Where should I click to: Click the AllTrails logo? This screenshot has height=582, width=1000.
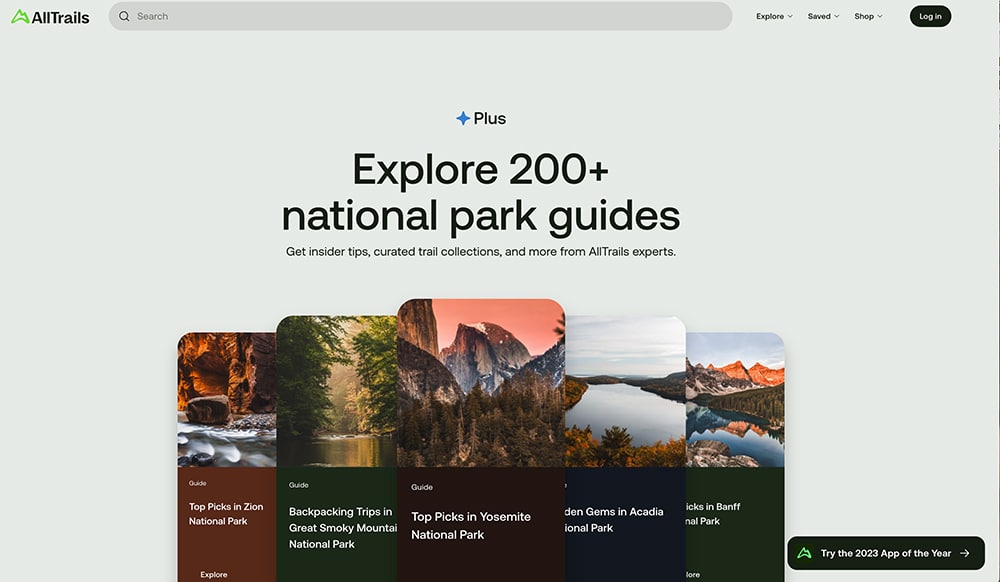pos(50,17)
